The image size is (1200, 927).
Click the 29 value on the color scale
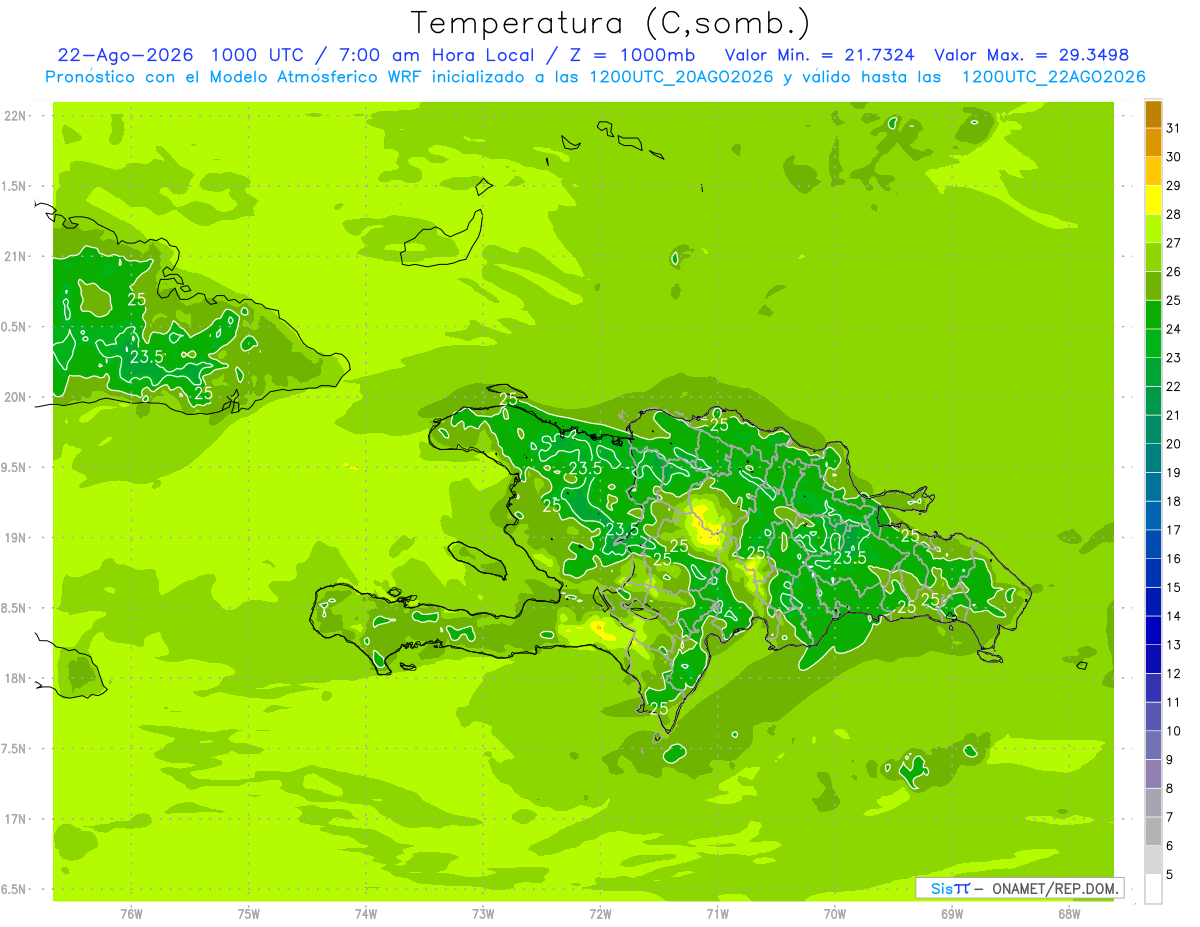coord(1174,185)
